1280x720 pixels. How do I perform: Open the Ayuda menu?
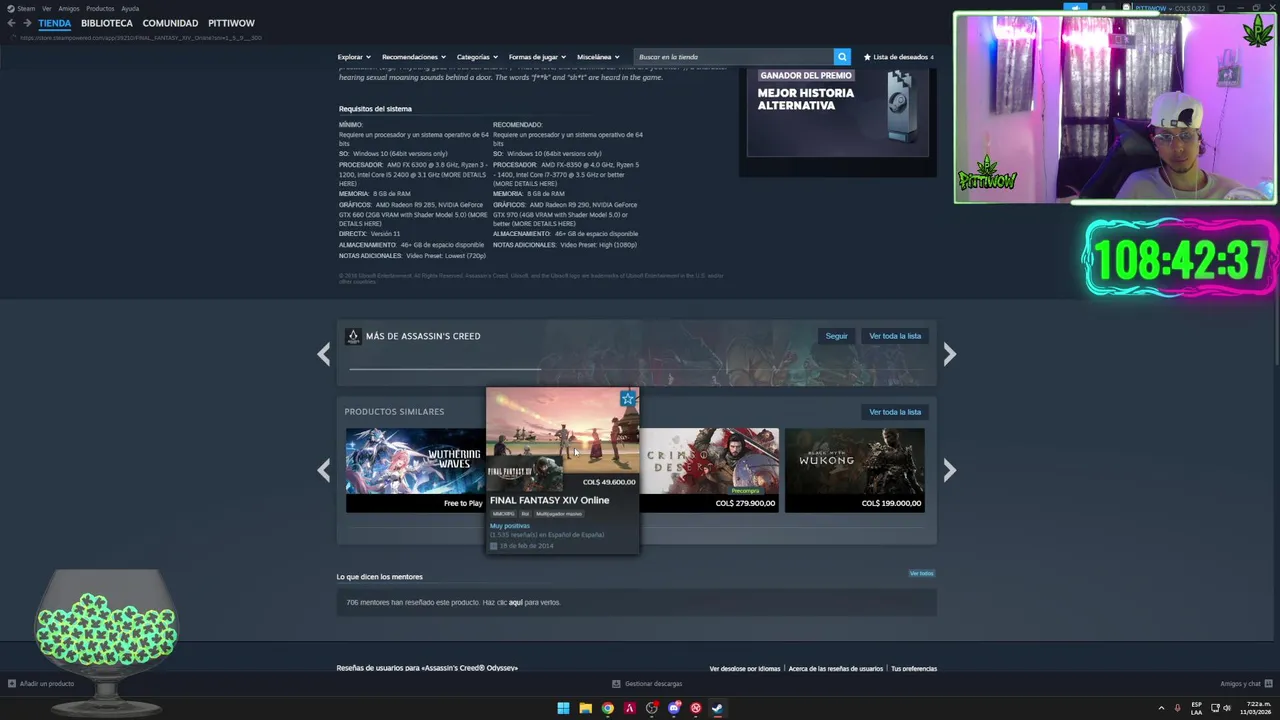click(x=130, y=8)
